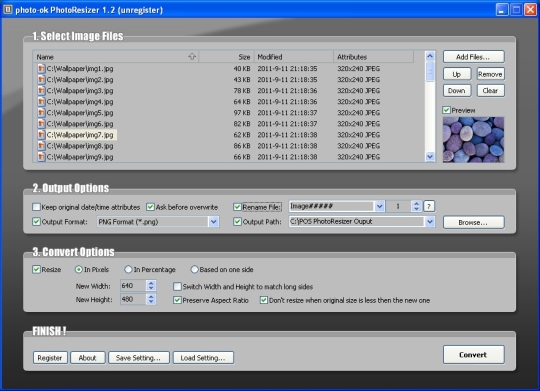Click Load Setting... button
The width and height of the screenshot is (540, 391).
coord(203,358)
